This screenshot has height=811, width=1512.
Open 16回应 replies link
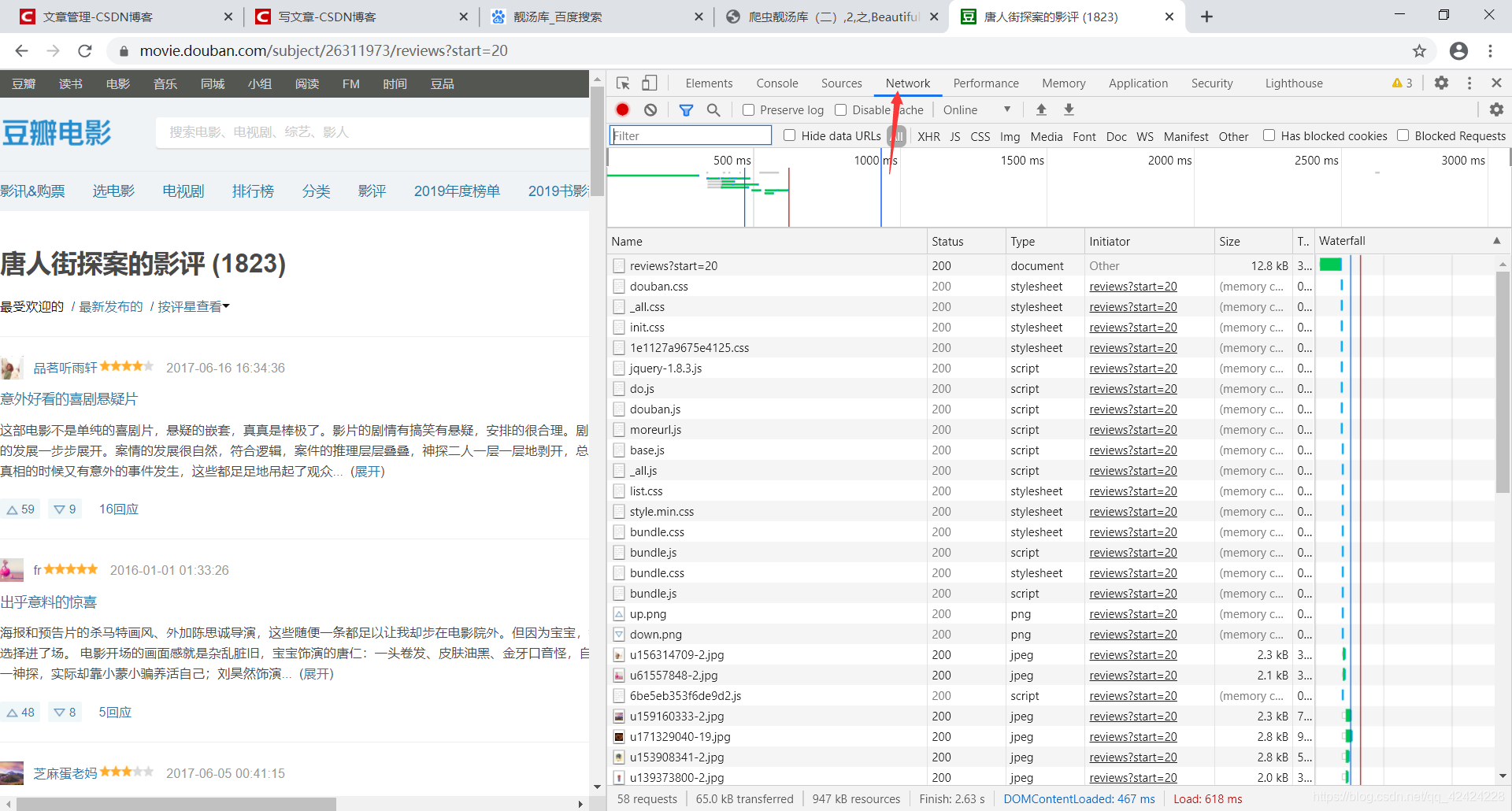click(118, 509)
